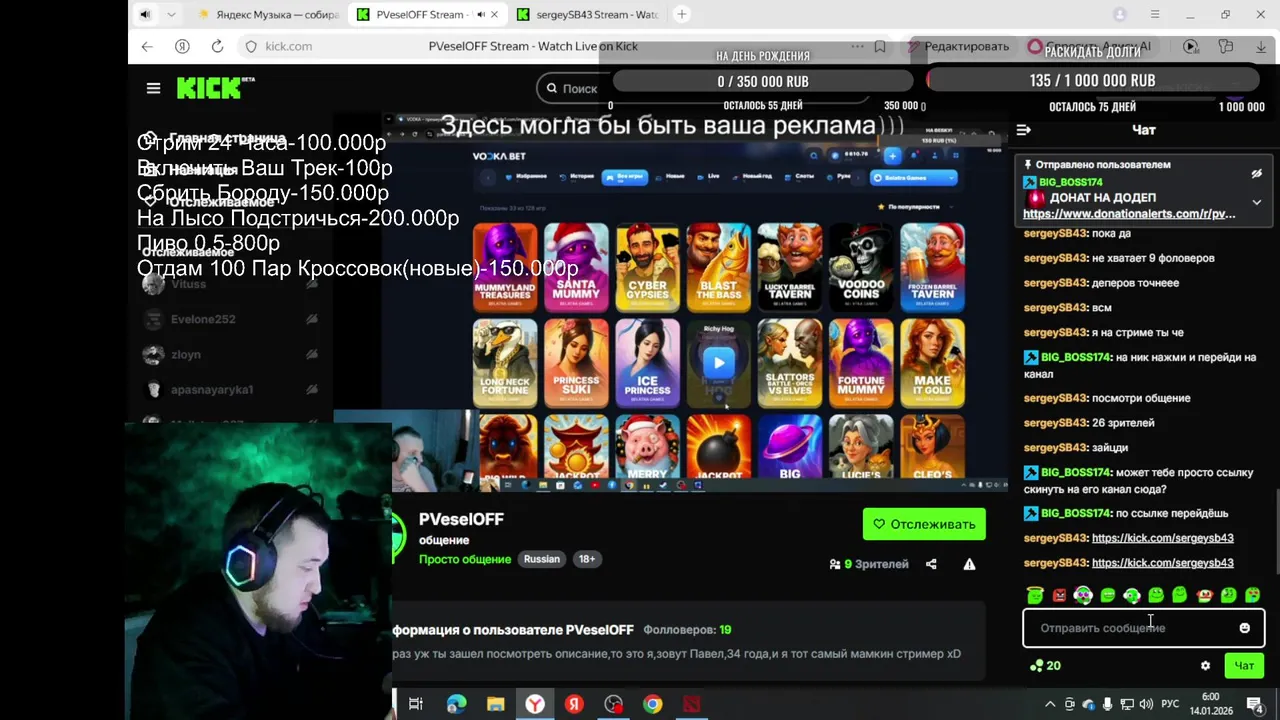Image resolution: width=1280 pixels, height=720 pixels.
Task: Insert the red angry emote
Action: [1059, 595]
